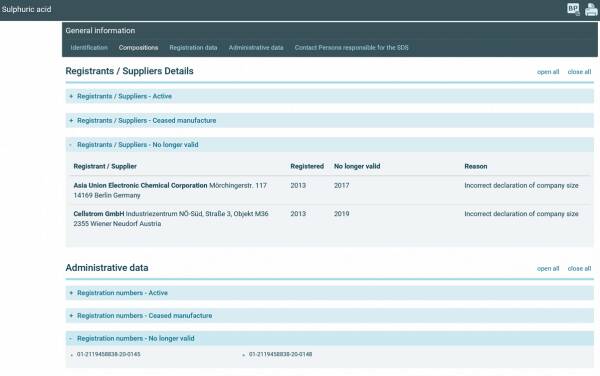Click registration number ending in 20-0145
The image size is (600, 376).
[108, 354]
